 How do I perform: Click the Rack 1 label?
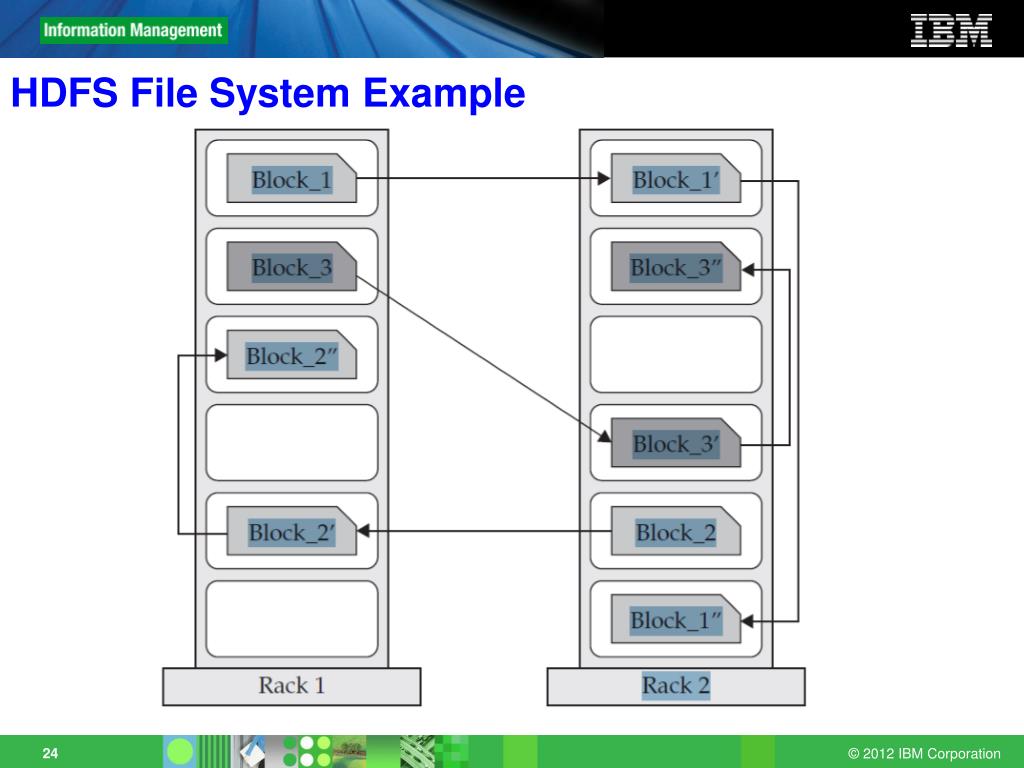tap(291, 686)
